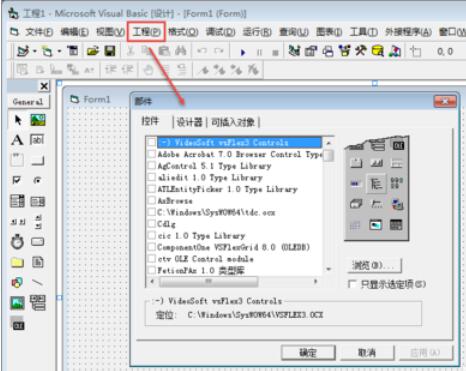Click the component list scroll-left arrow

152,281
